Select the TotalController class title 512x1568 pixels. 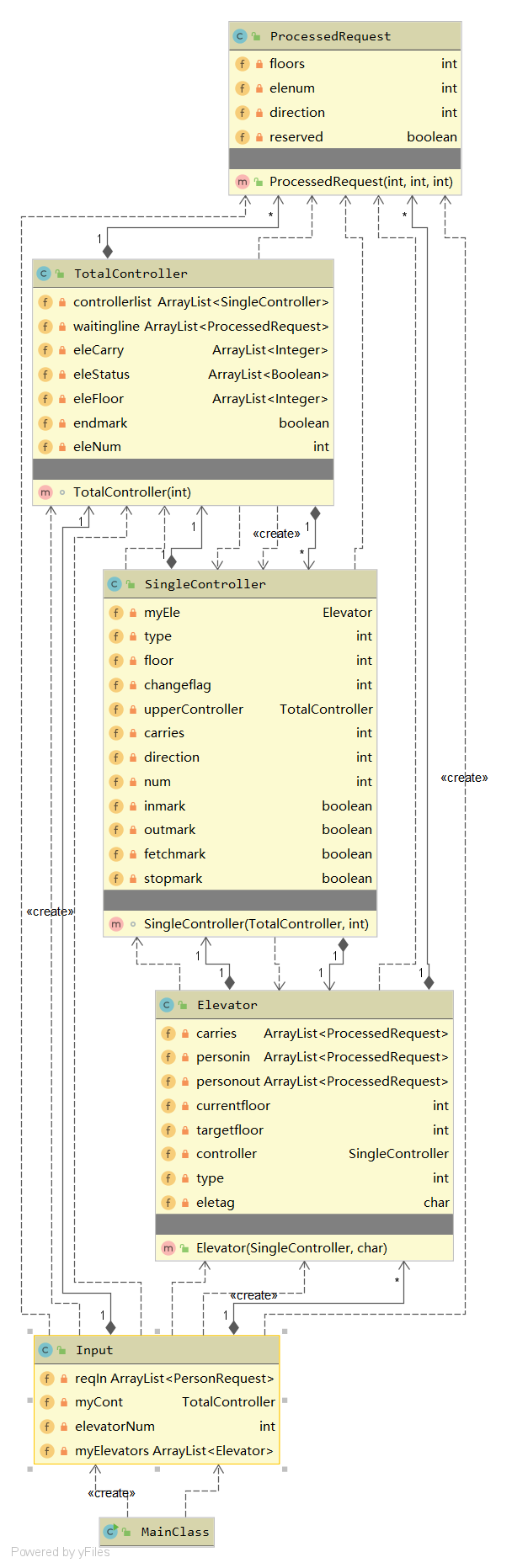(x=131, y=274)
